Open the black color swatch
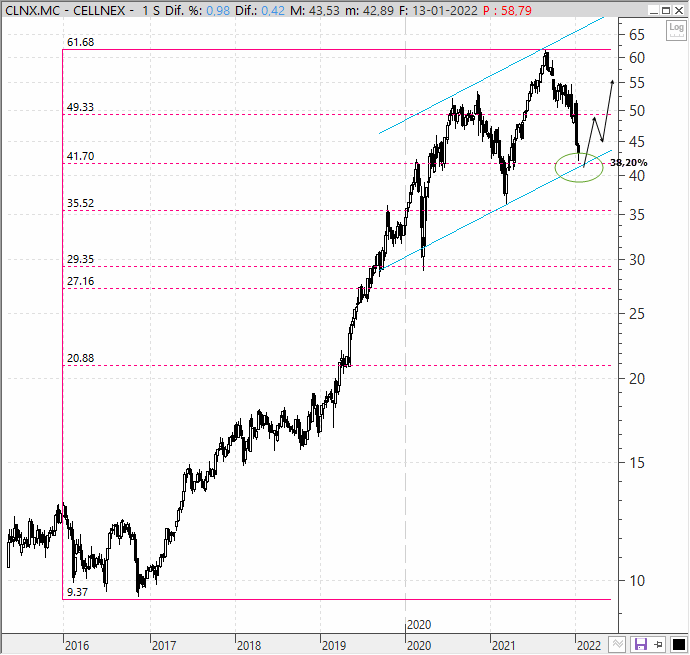This screenshot has height=655, width=690. point(679,645)
